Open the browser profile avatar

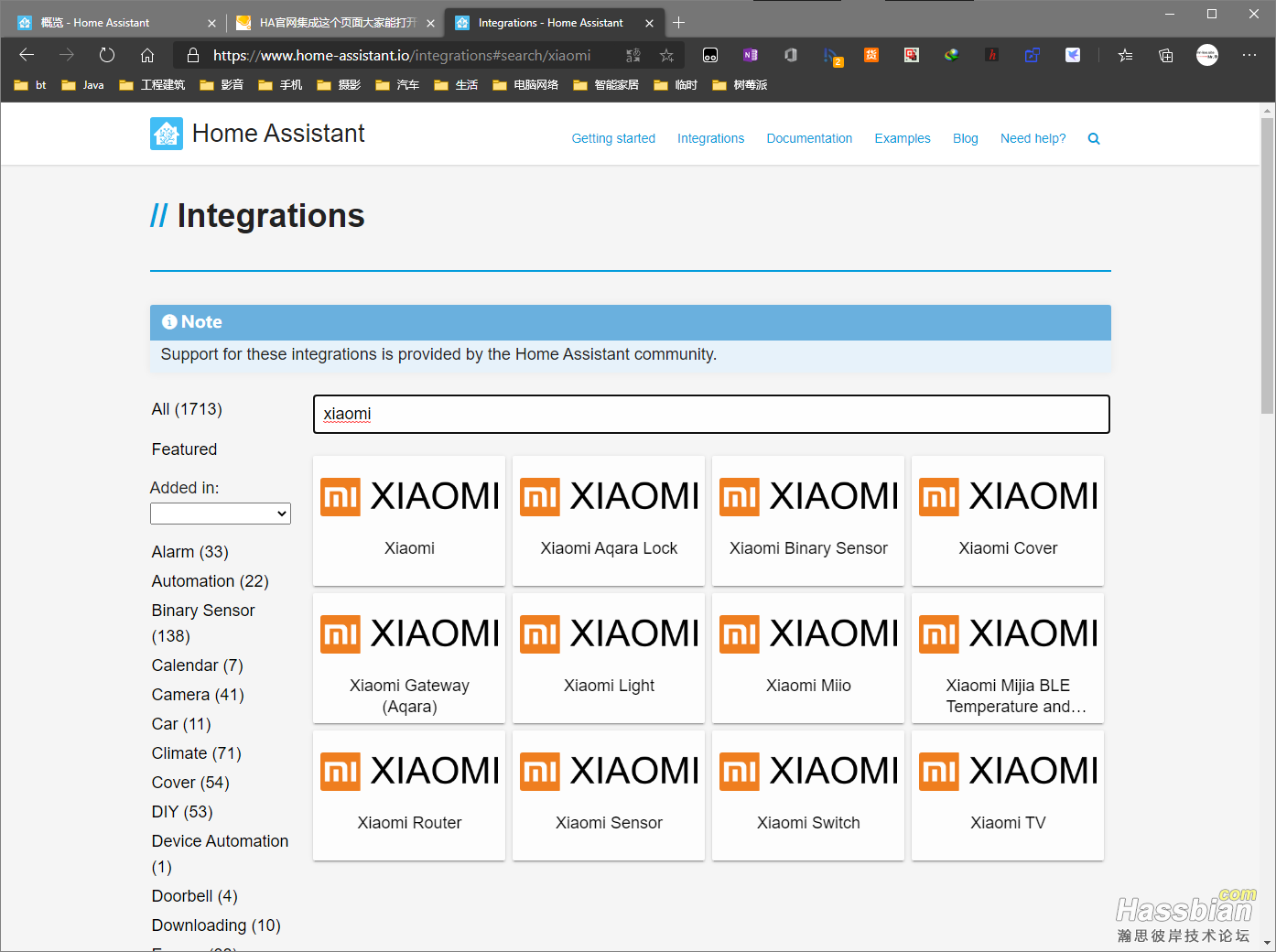pos(1207,55)
